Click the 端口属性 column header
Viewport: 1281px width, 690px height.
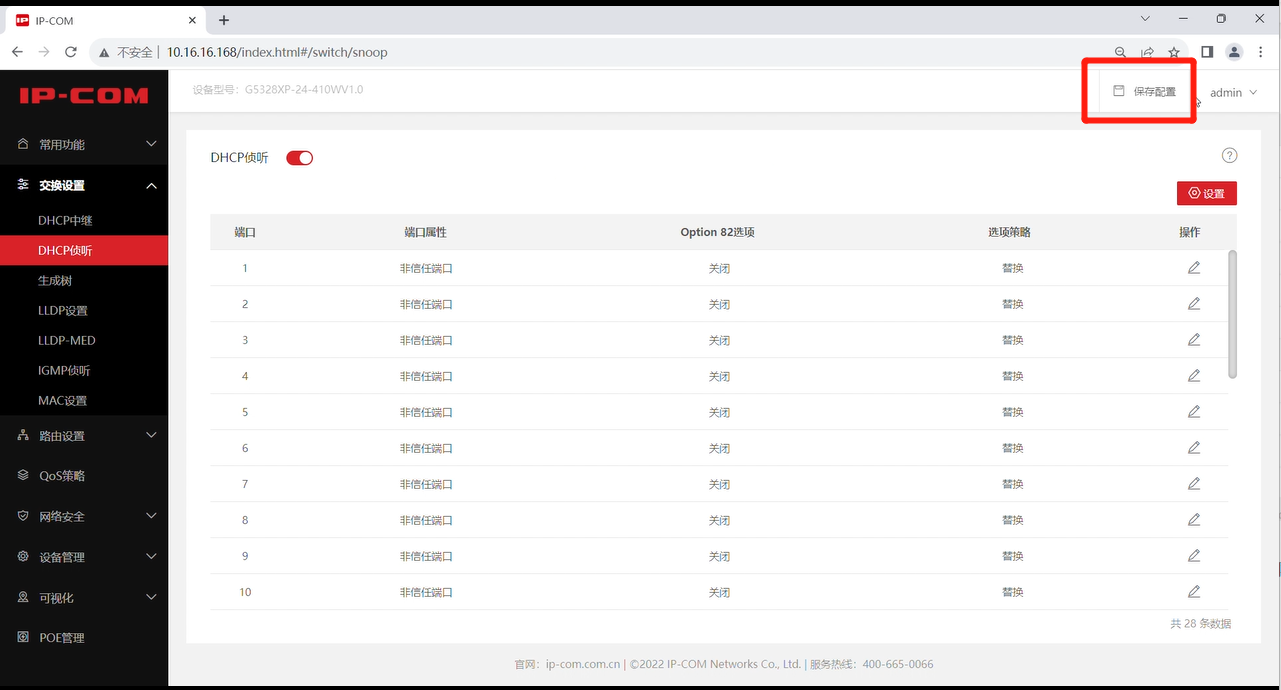click(x=425, y=232)
